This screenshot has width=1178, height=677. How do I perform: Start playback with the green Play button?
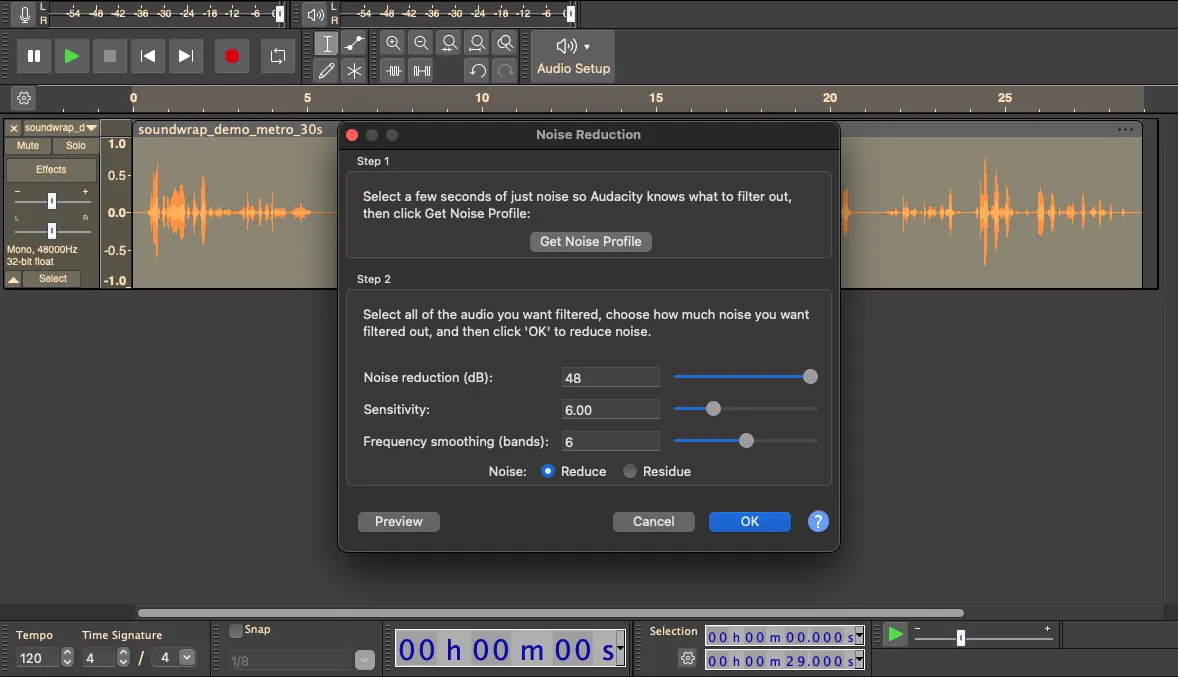tap(71, 56)
